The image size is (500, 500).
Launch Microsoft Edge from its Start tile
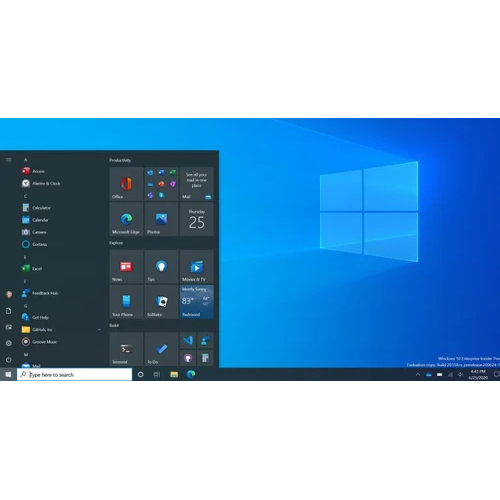click(126, 219)
